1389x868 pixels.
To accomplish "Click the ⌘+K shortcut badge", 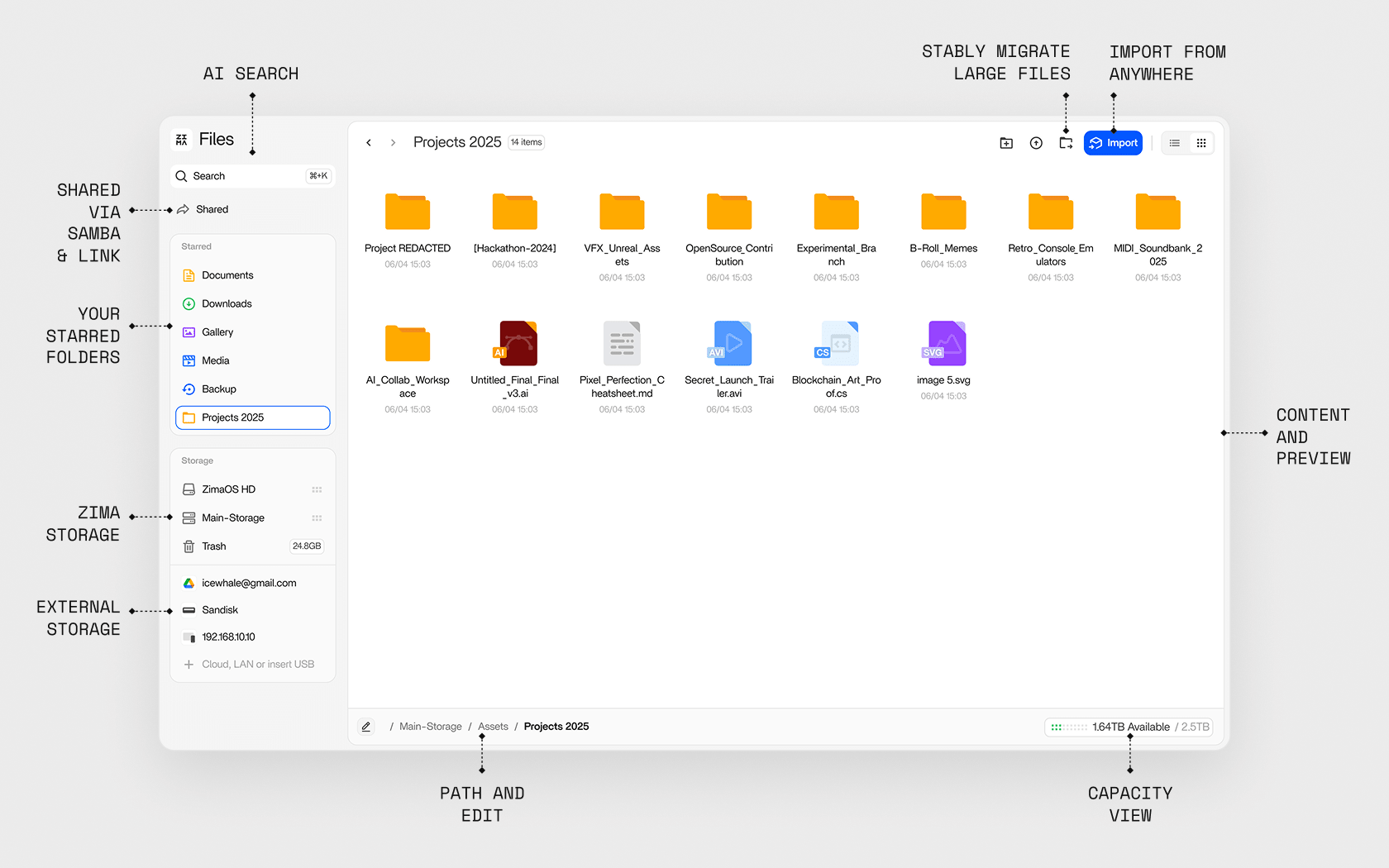I will pos(318,176).
